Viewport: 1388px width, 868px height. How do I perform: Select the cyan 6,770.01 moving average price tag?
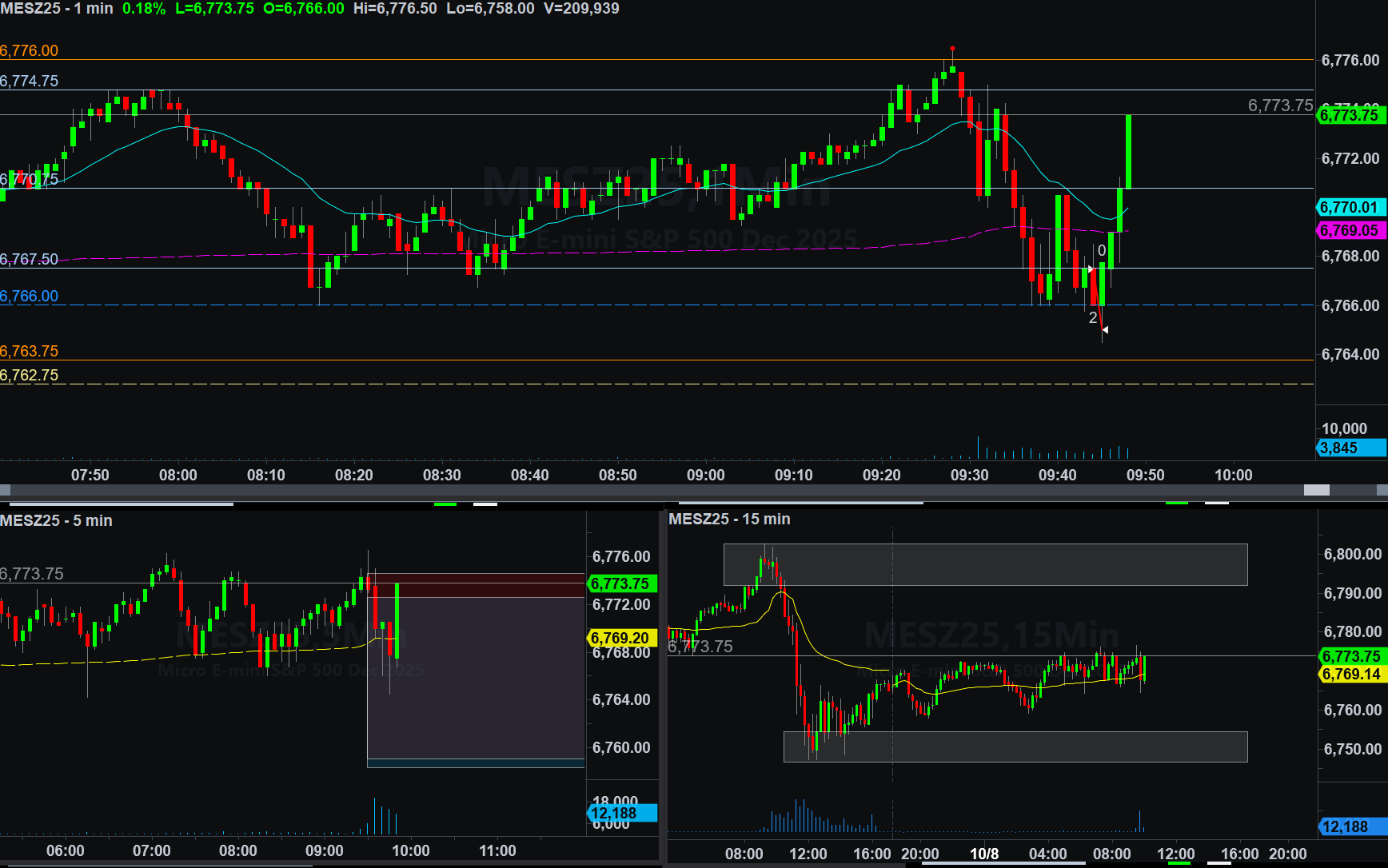[1350, 208]
